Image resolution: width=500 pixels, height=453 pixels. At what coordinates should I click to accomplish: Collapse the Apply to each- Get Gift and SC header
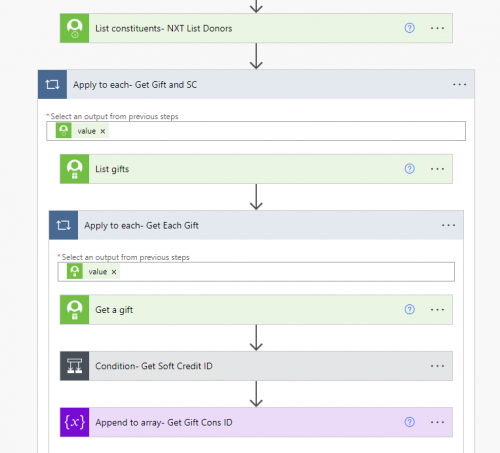click(256, 84)
